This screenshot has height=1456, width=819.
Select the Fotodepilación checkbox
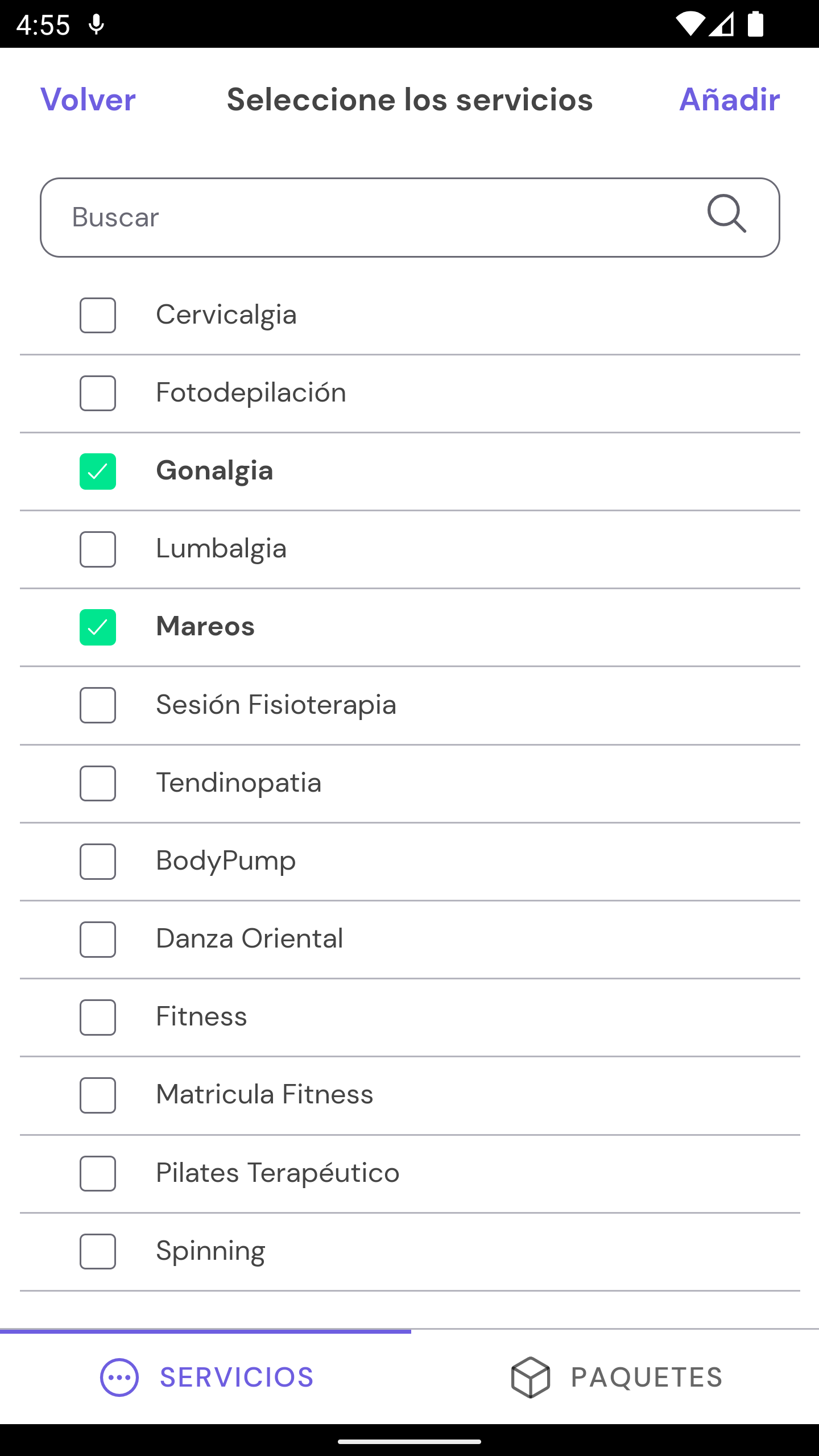98,393
